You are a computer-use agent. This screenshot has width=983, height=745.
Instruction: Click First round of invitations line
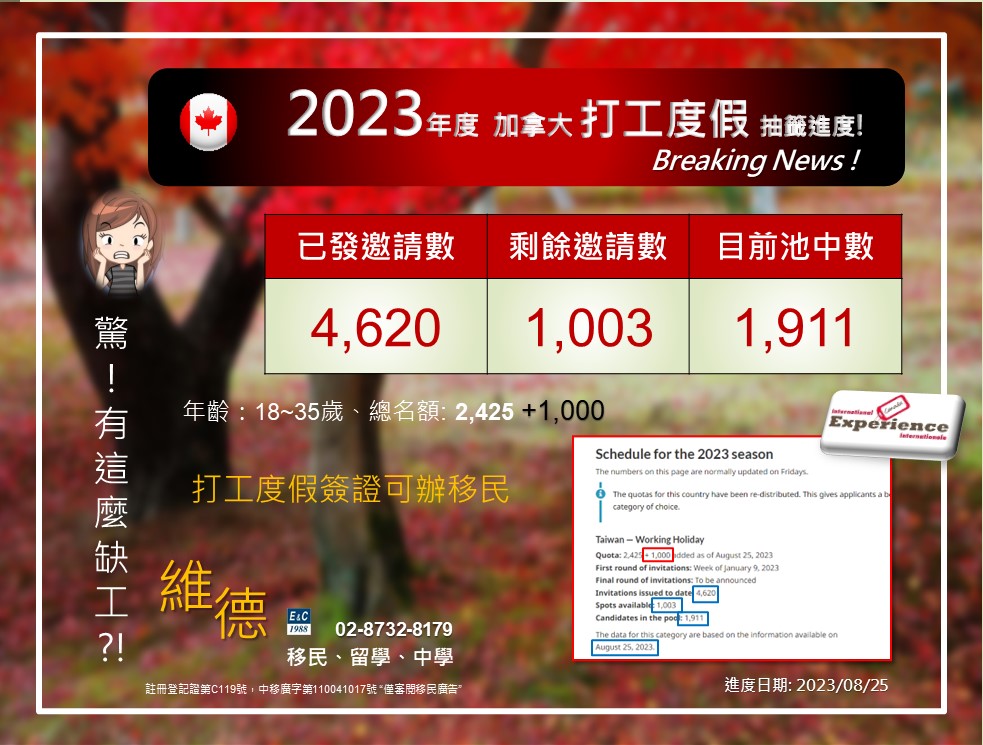pyautogui.click(x=687, y=568)
